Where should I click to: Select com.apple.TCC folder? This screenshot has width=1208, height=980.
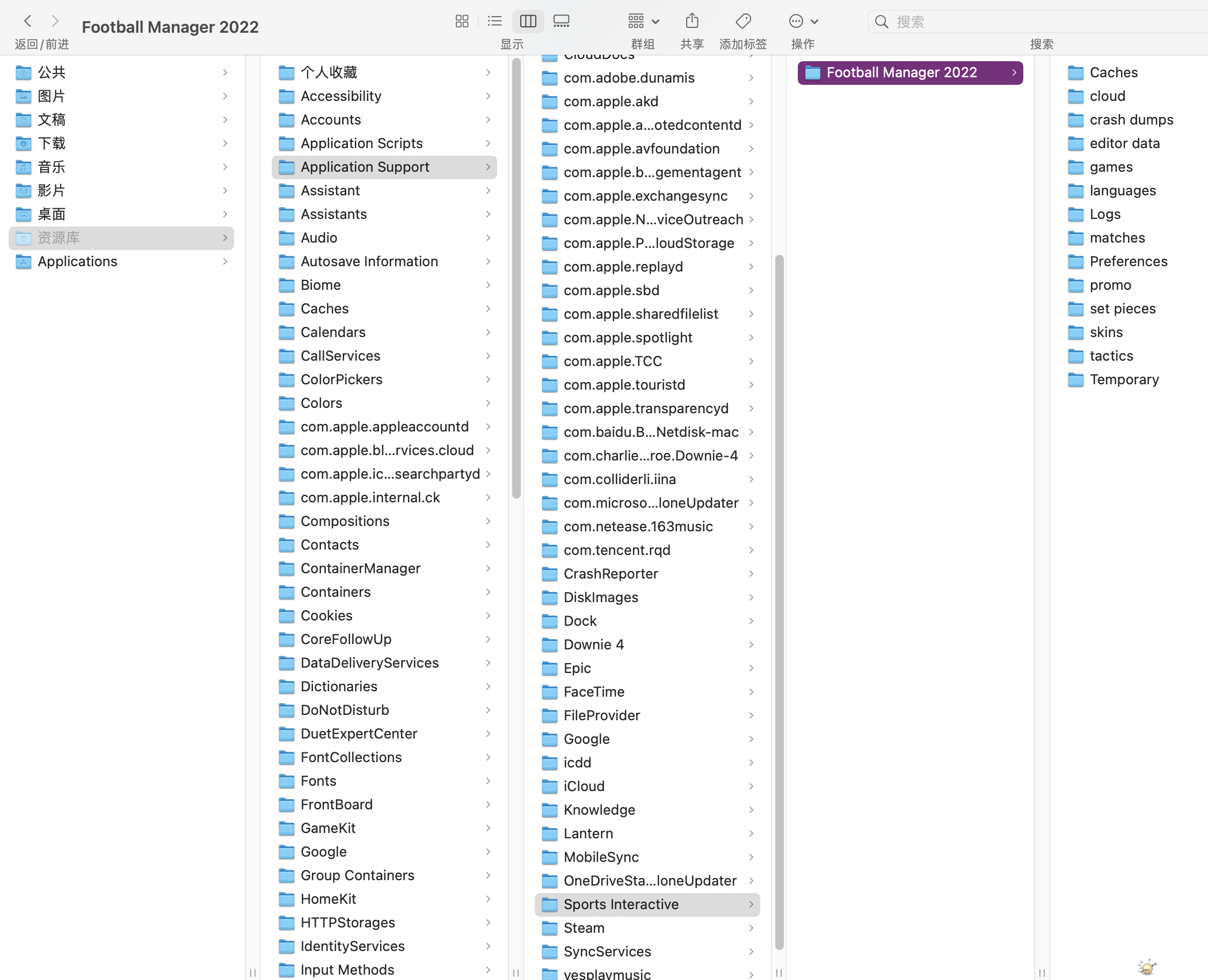tap(647, 361)
